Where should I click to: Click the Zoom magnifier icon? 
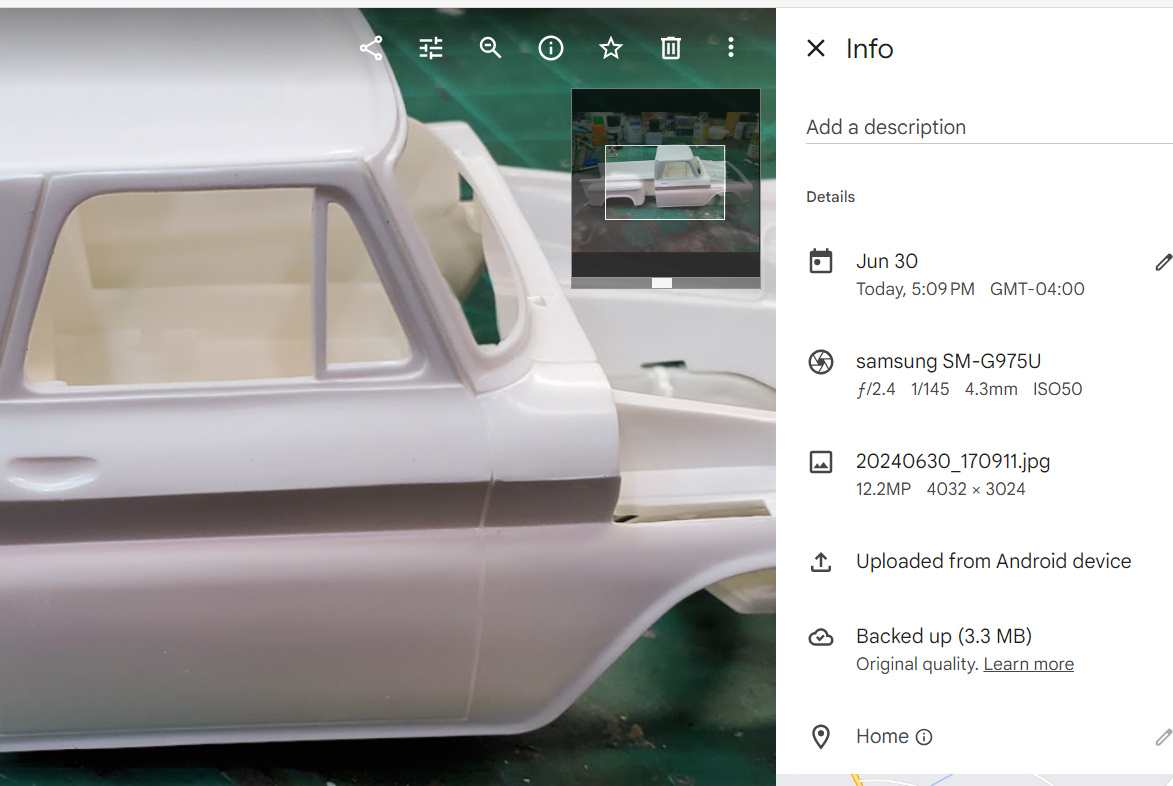[490, 48]
